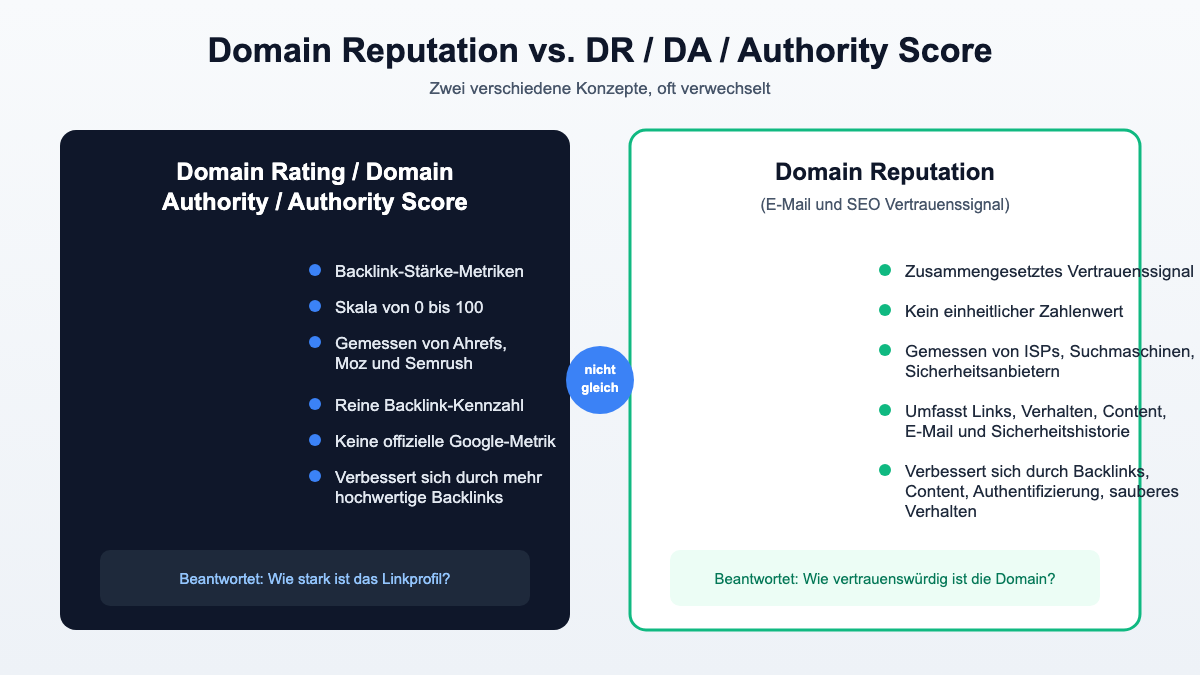
Task: Click the heading 'Domain Rating / Domain Authority / Authority Score'
Action: (315, 187)
